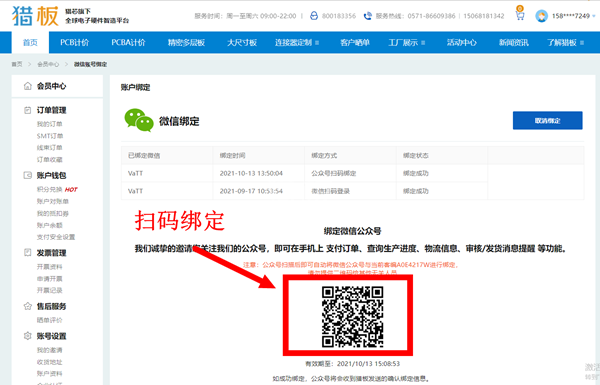Click the gear icon beside 账号设置
Image resolution: width=600 pixels, height=385 pixels.
point(28,336)
